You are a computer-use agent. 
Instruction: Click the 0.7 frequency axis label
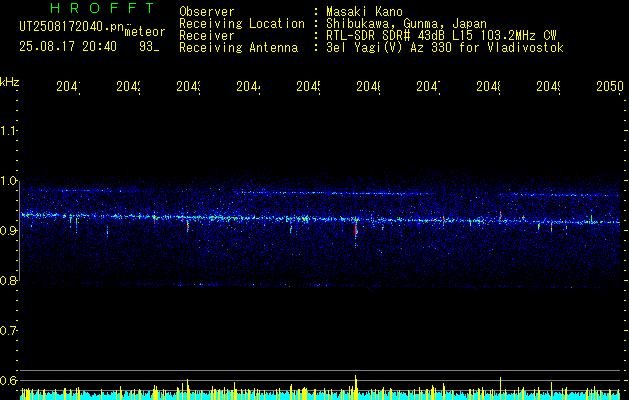click(x=9, y=331)
